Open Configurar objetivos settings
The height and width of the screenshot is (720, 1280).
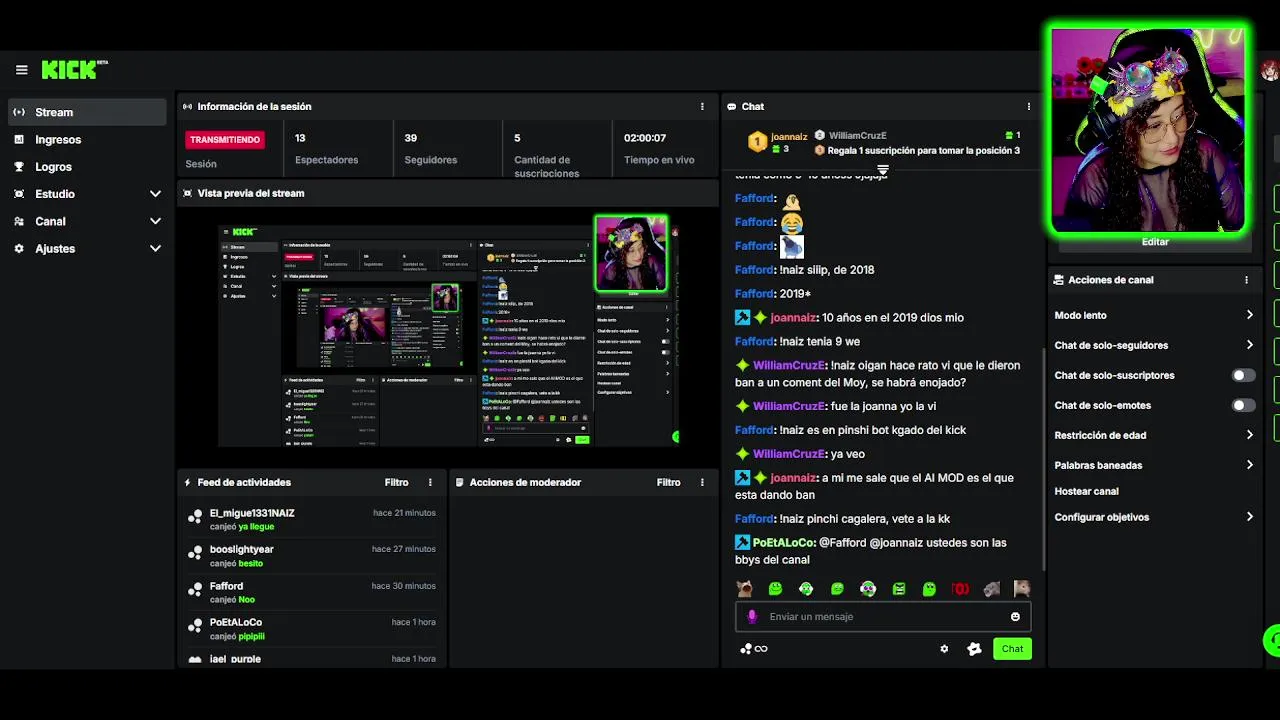click(x=1153, y=517)
